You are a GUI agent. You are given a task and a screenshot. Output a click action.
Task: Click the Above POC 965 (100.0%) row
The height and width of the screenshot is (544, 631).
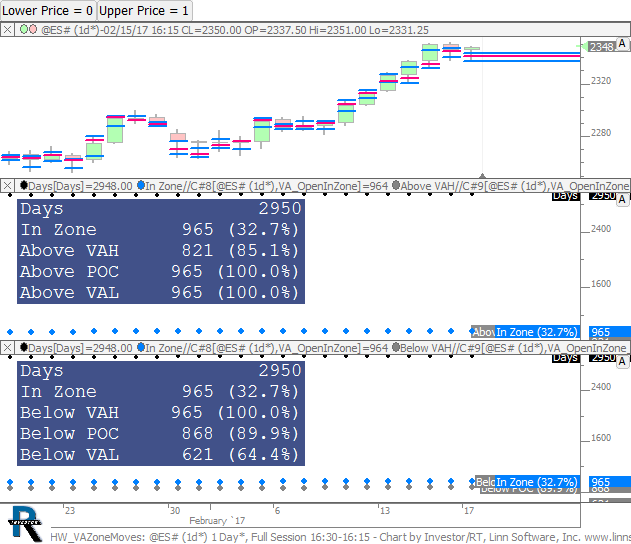(x=161, y=272)
